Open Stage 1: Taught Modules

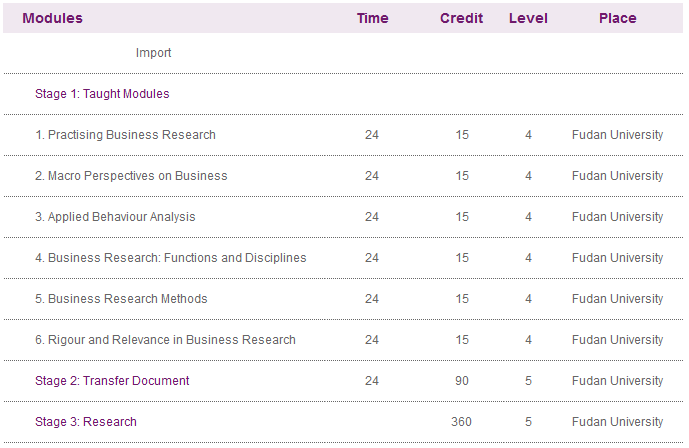pyautogui.click(x=102, y=94)
